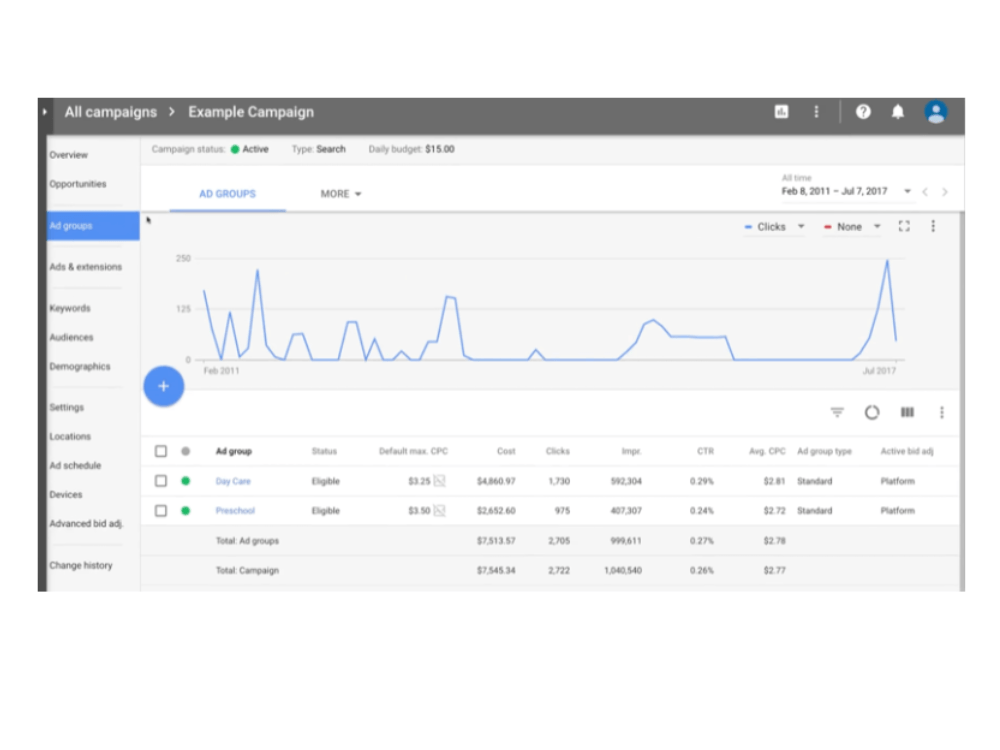This screenshot has height=750, width=1000.
Task: Click the blue plus add button
Action: coord(164,386)
